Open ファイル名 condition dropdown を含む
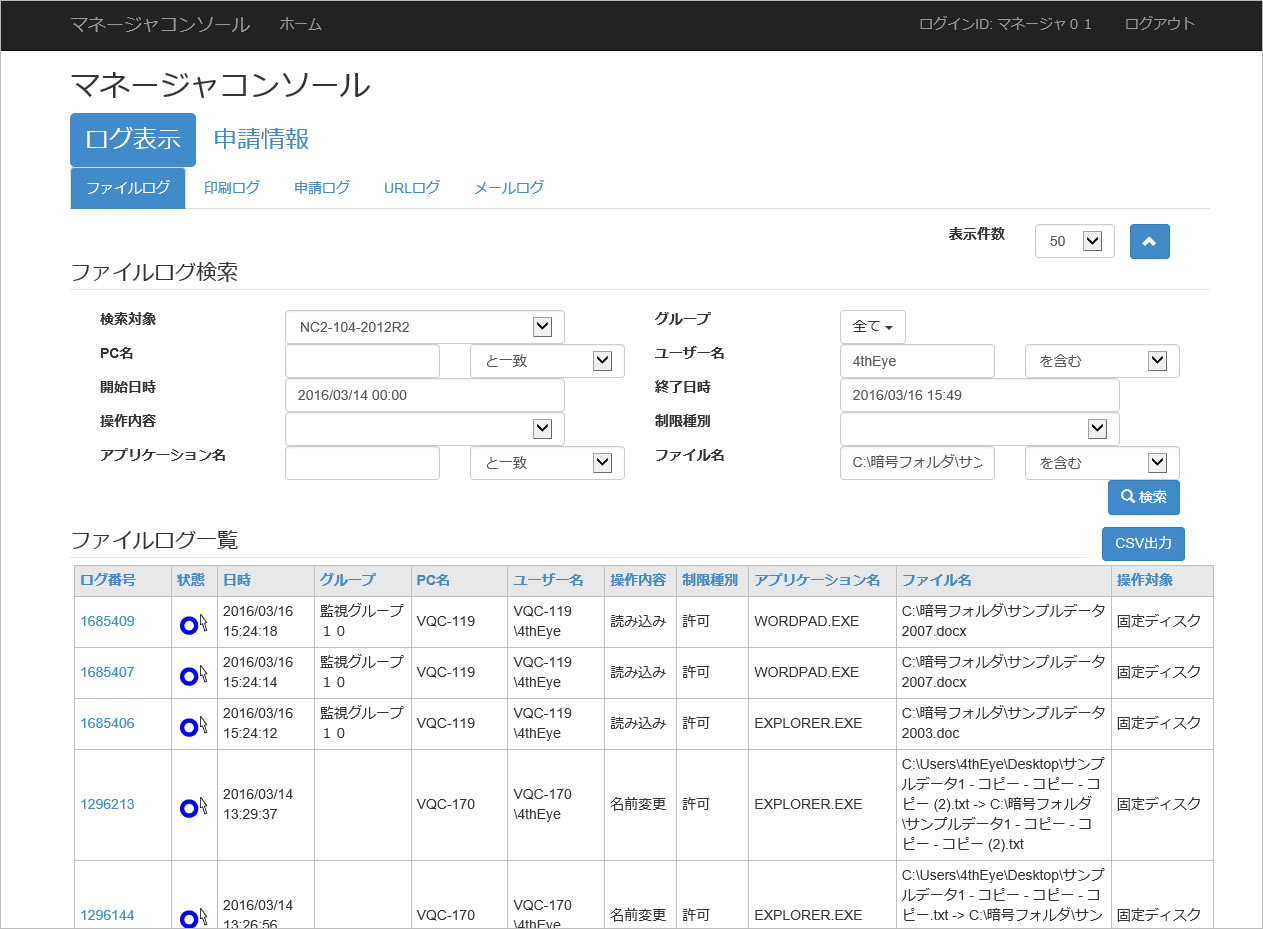Image resolution: width=1263 pixels, height=929 pixels. pyautogui.click(x=1102, y=463)
